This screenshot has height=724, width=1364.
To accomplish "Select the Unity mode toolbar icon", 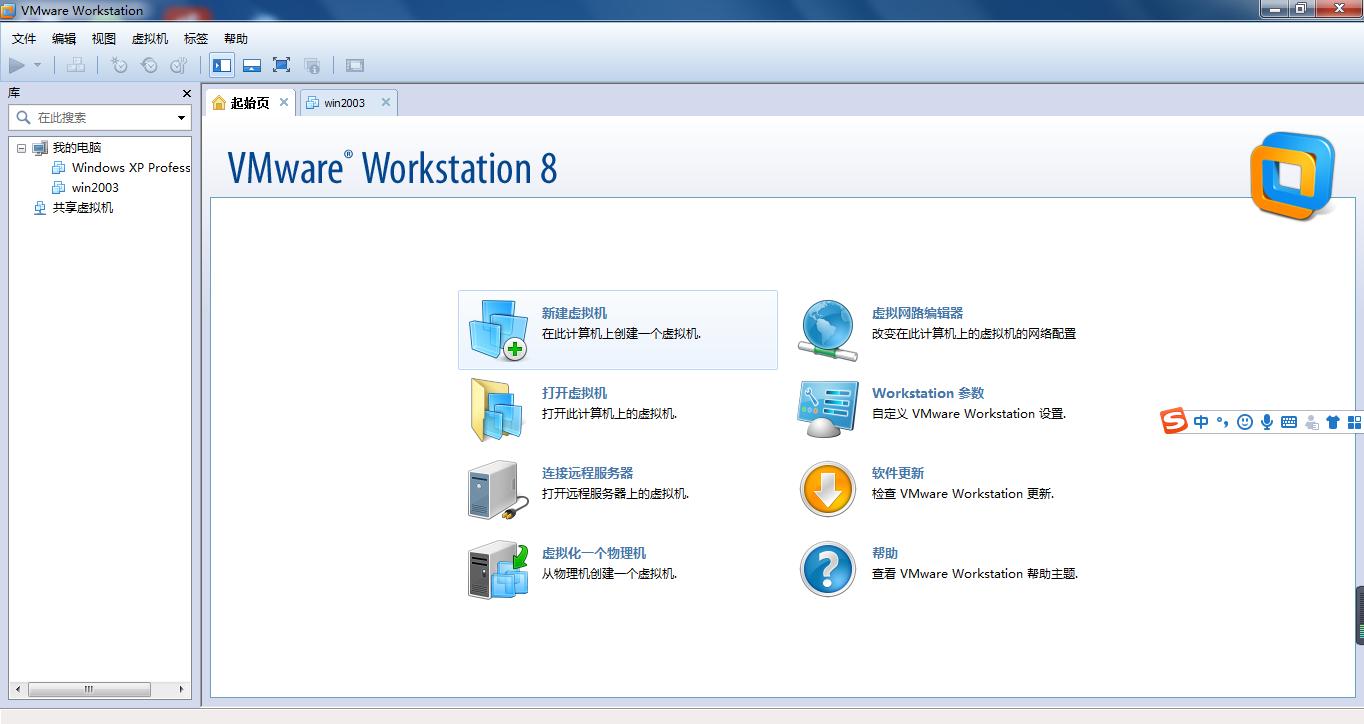I will 312,65.
